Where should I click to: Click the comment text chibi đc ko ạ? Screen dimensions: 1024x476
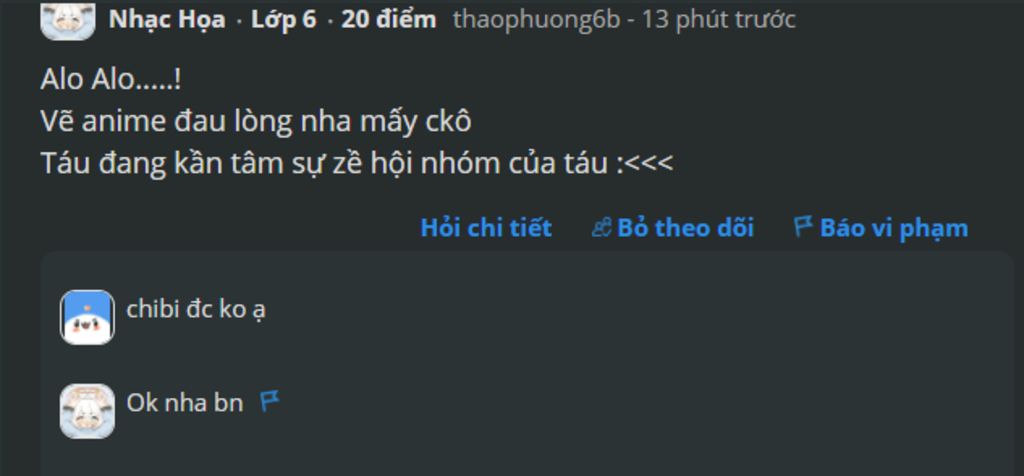pyautogui.click(x=196, y=310)
